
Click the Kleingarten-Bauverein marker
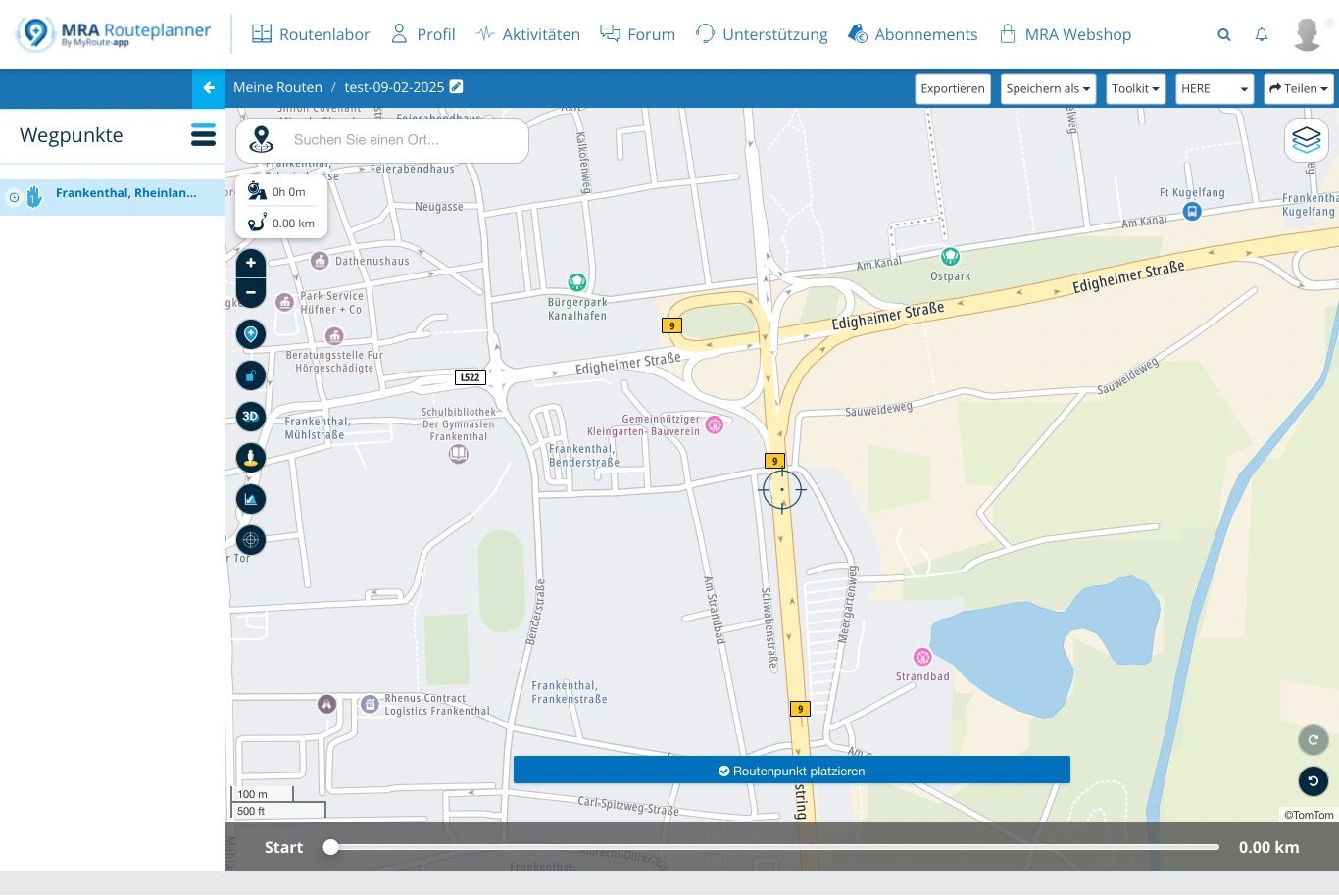pyautogui.click(x=715, y=424)
